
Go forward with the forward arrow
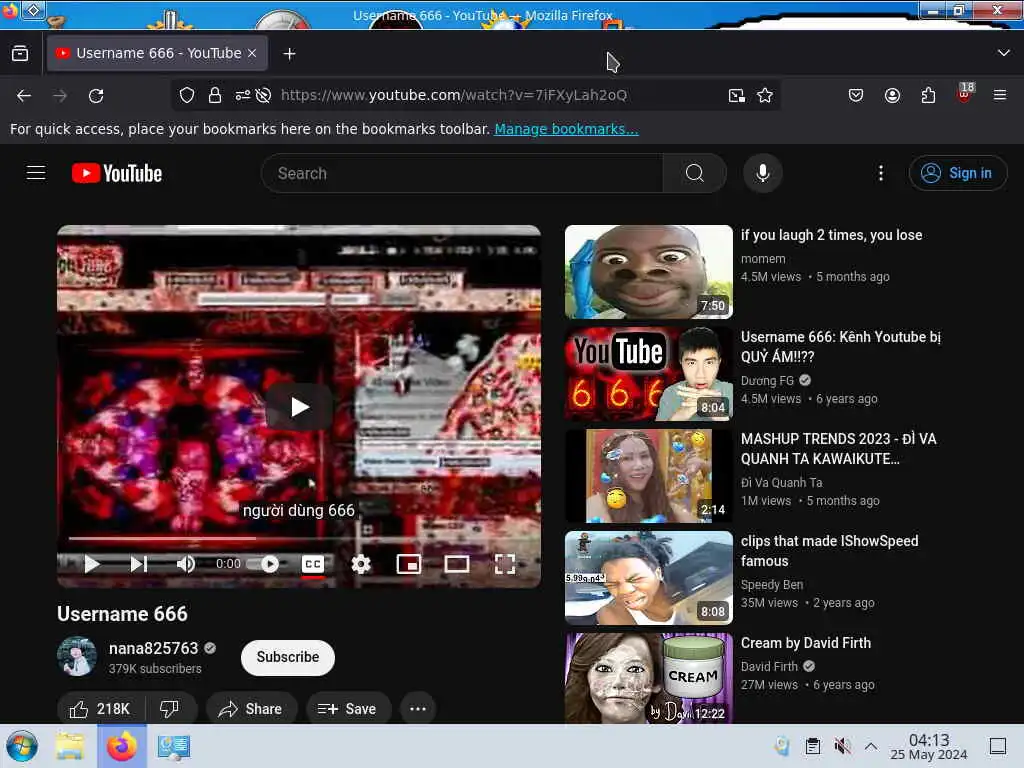tap(60, 95)
